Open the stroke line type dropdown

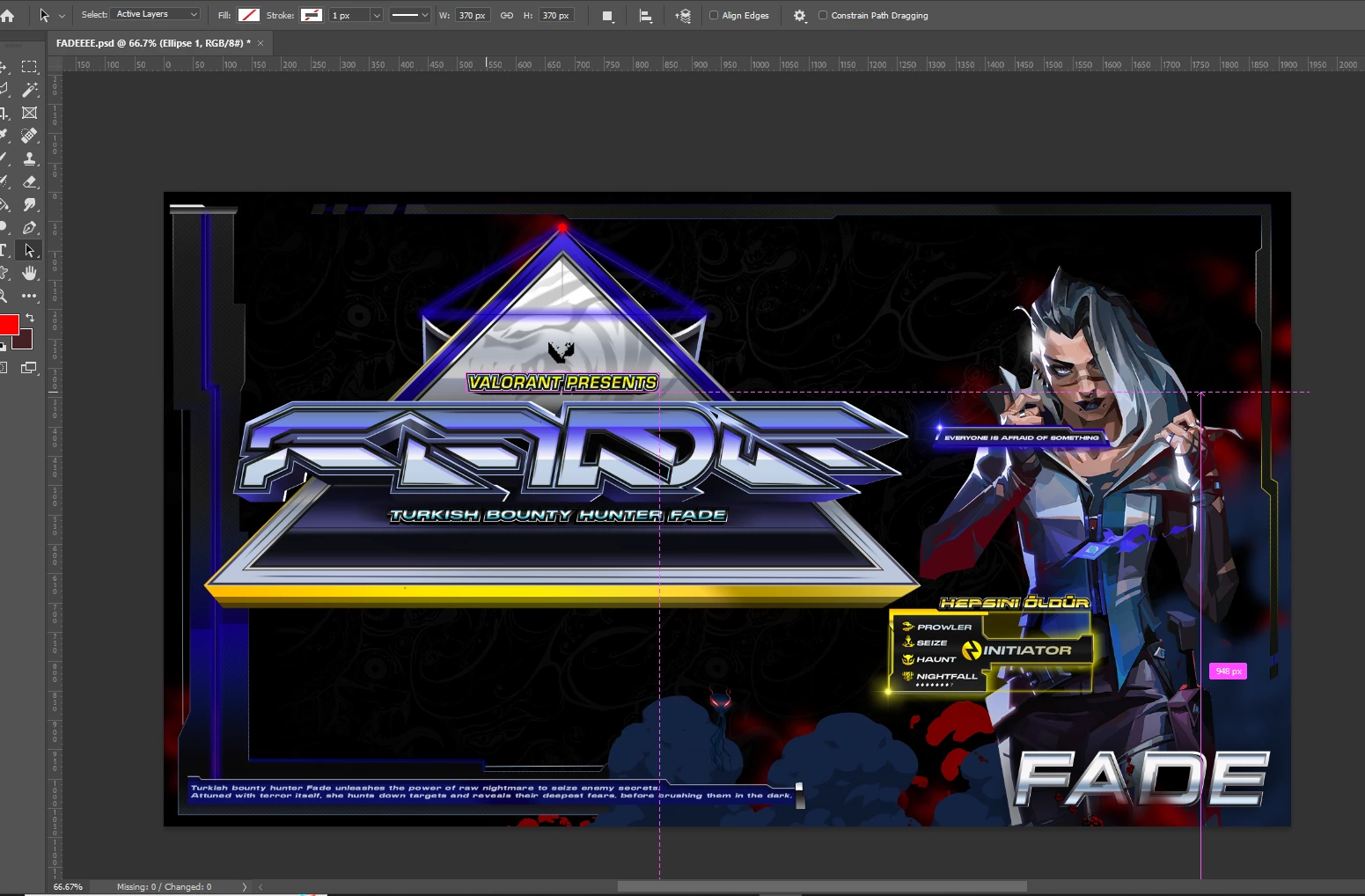(409, 16)
